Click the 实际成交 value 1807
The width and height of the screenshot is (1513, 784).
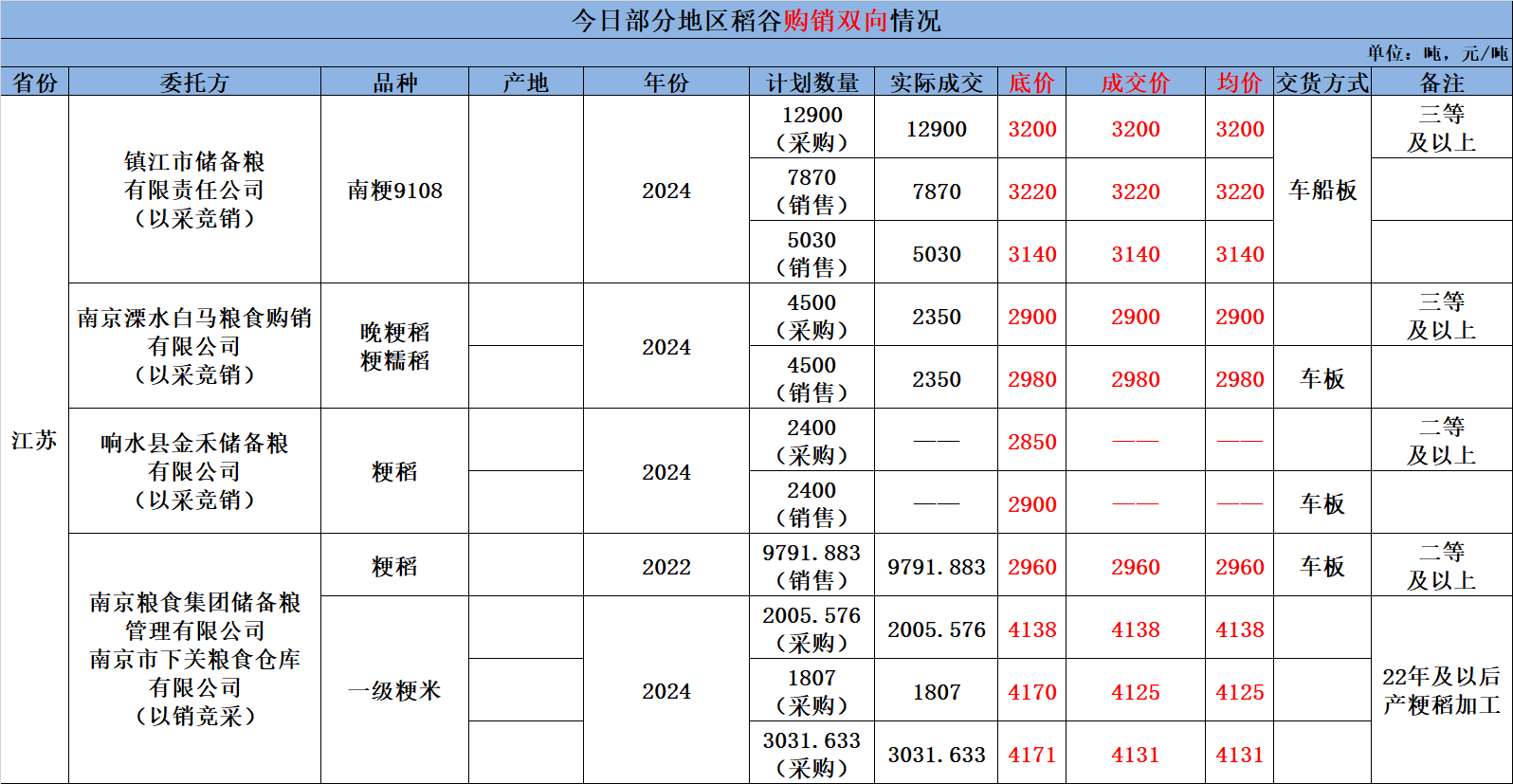(x=937, y=691)
